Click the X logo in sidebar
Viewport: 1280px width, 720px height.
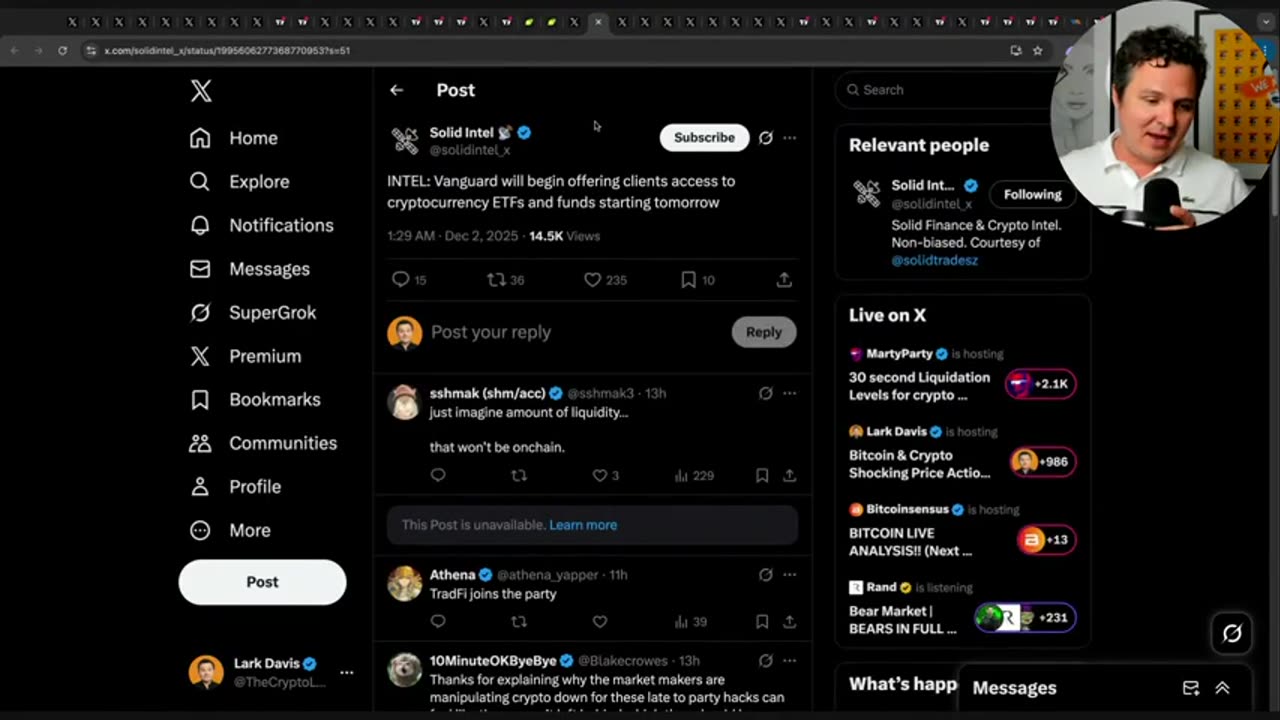click(x=201, y=91)
